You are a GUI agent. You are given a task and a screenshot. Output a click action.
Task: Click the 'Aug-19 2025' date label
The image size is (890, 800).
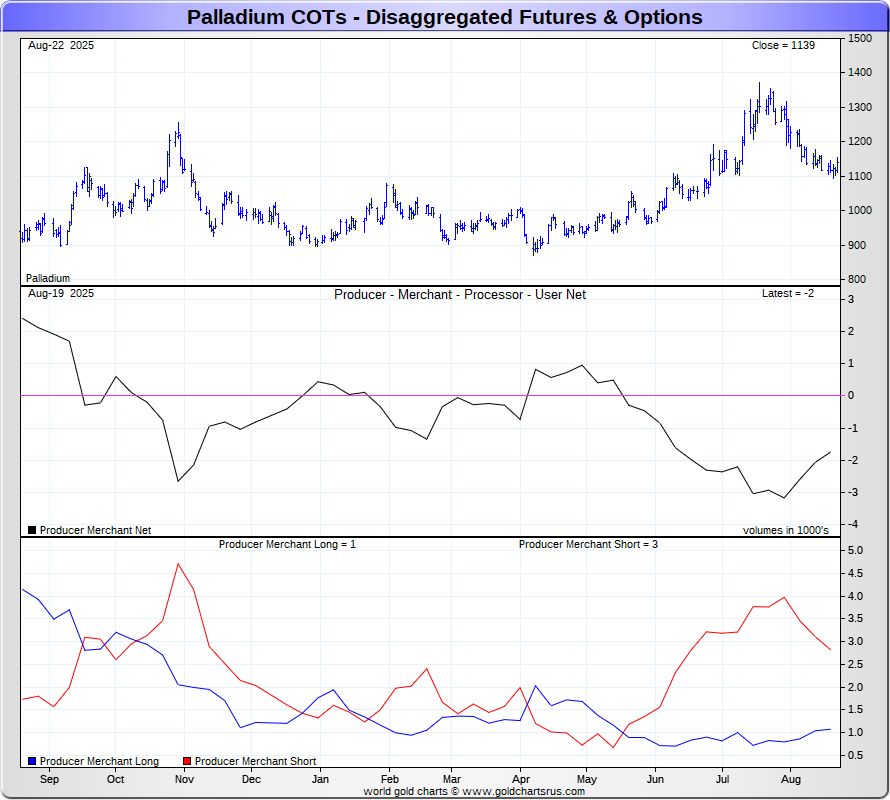pyautogui.click(x=61, y=294)
